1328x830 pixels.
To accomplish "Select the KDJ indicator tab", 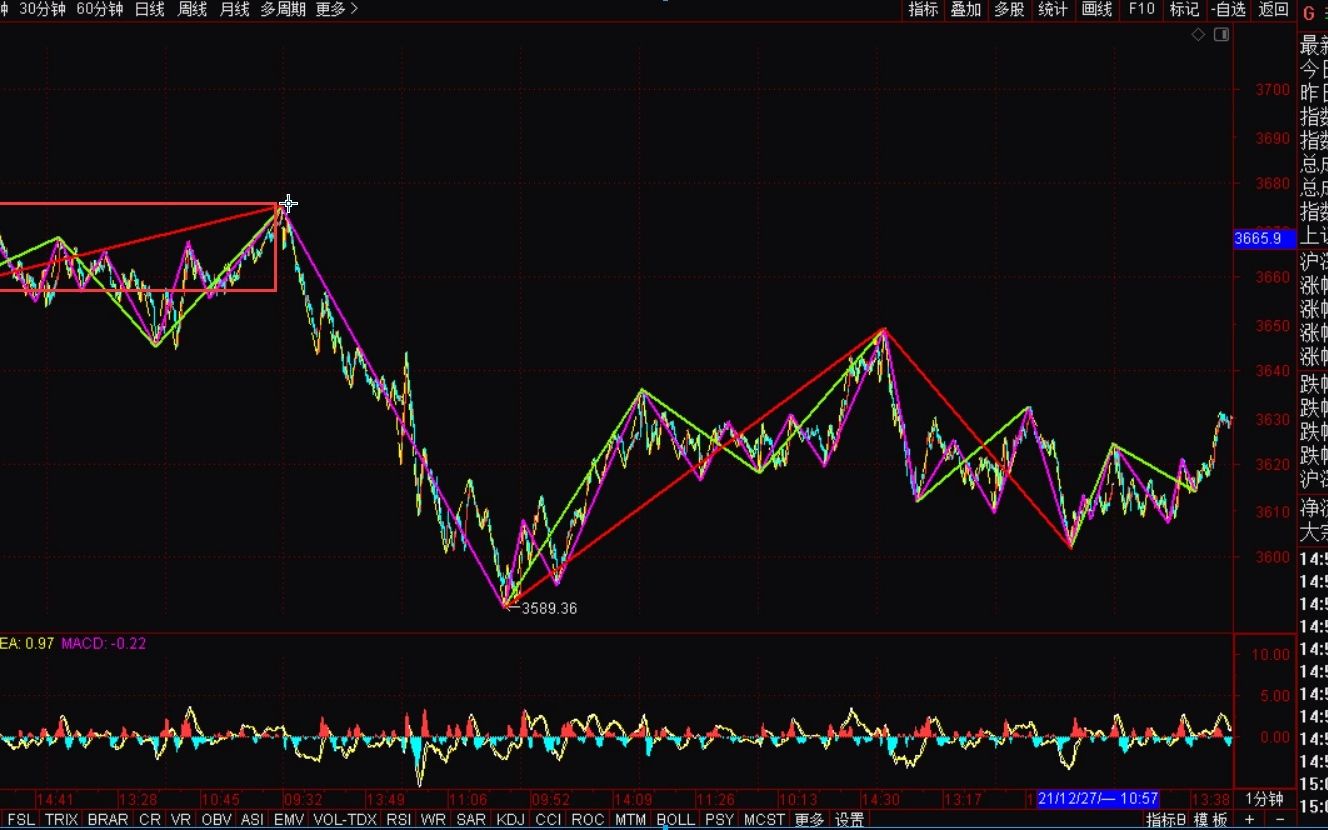I will point(510,820).
